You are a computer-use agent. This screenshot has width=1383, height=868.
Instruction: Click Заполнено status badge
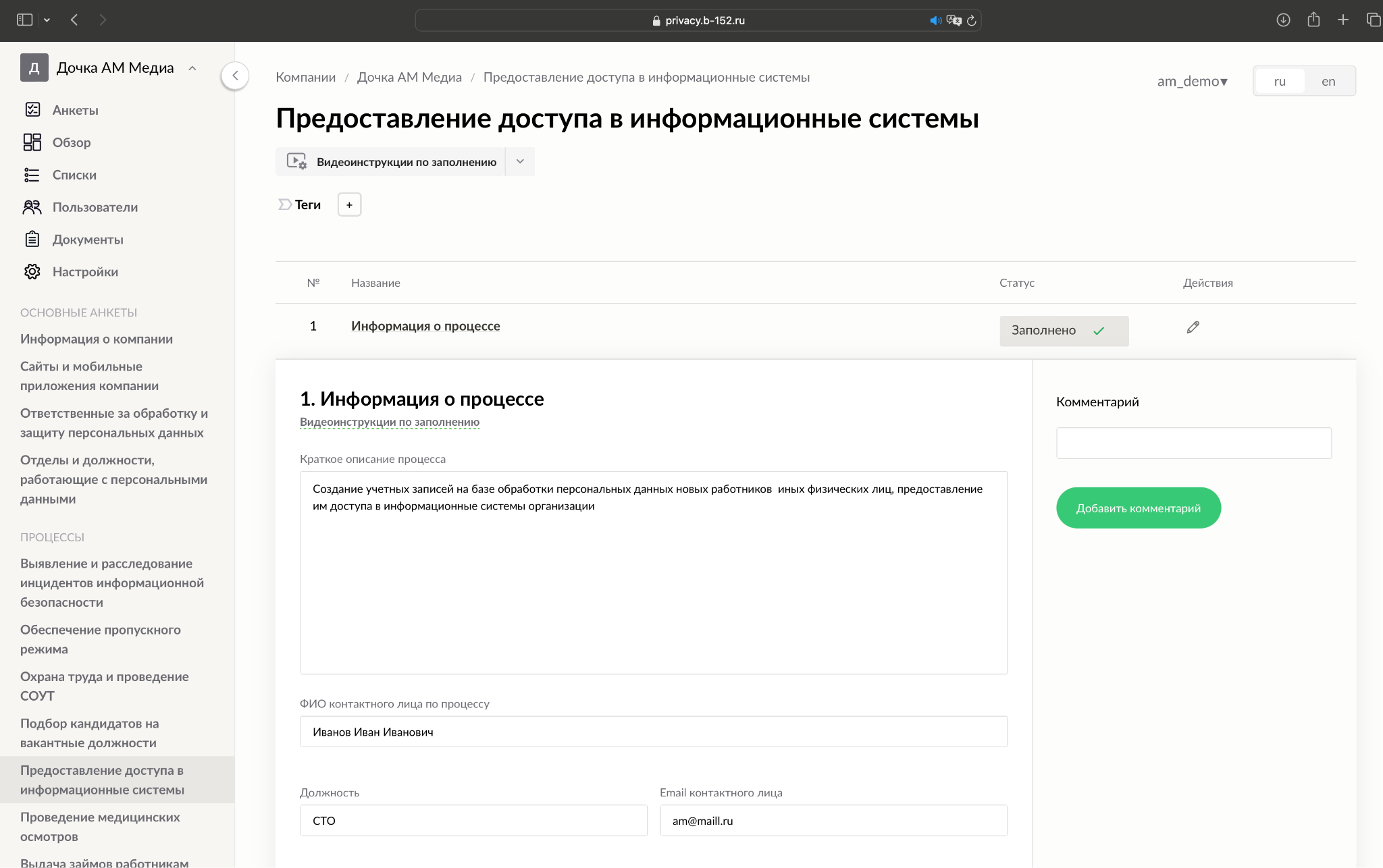[1064, 331]
